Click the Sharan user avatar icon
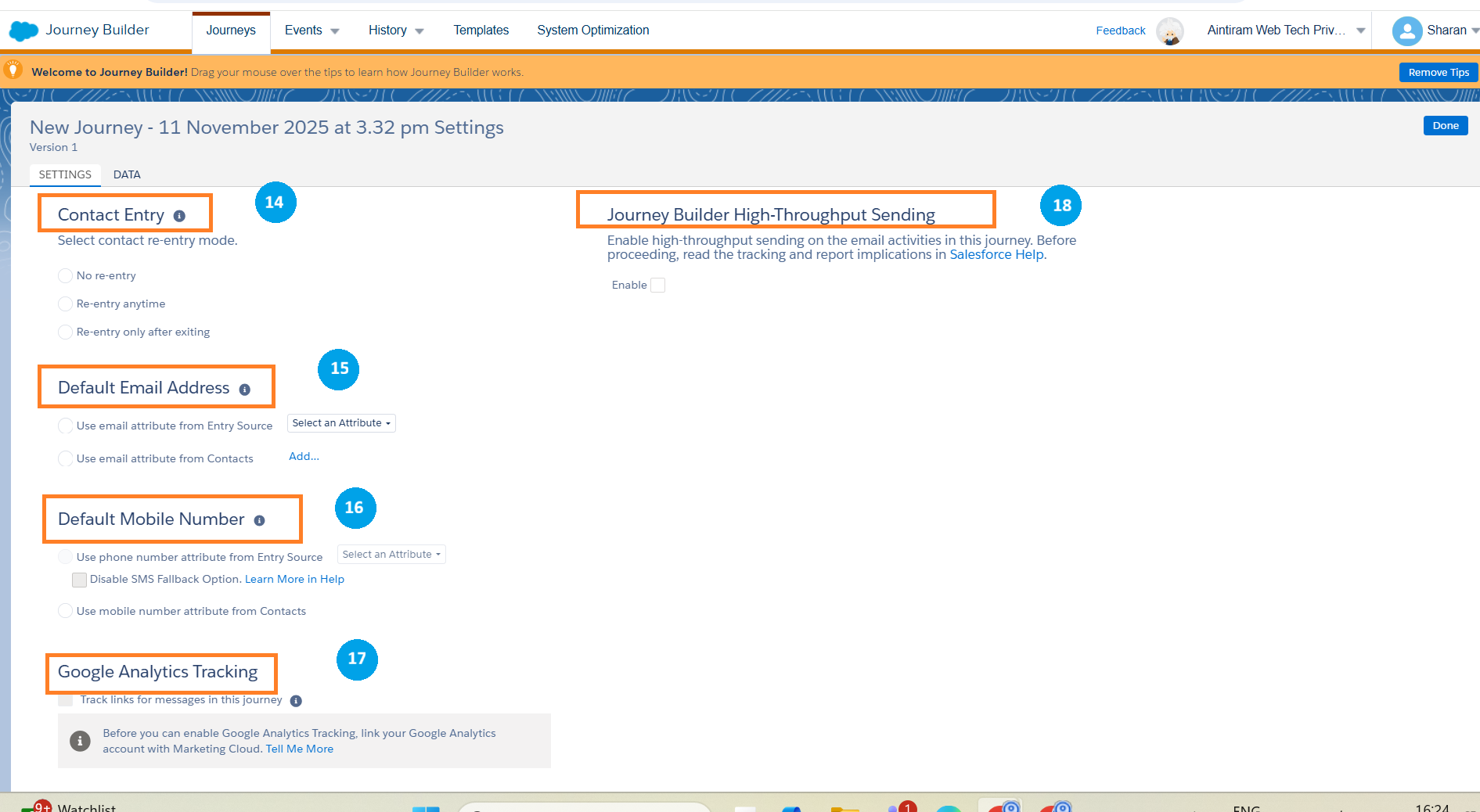The width and height of the screenshot is (1480, 812). 1406,31
